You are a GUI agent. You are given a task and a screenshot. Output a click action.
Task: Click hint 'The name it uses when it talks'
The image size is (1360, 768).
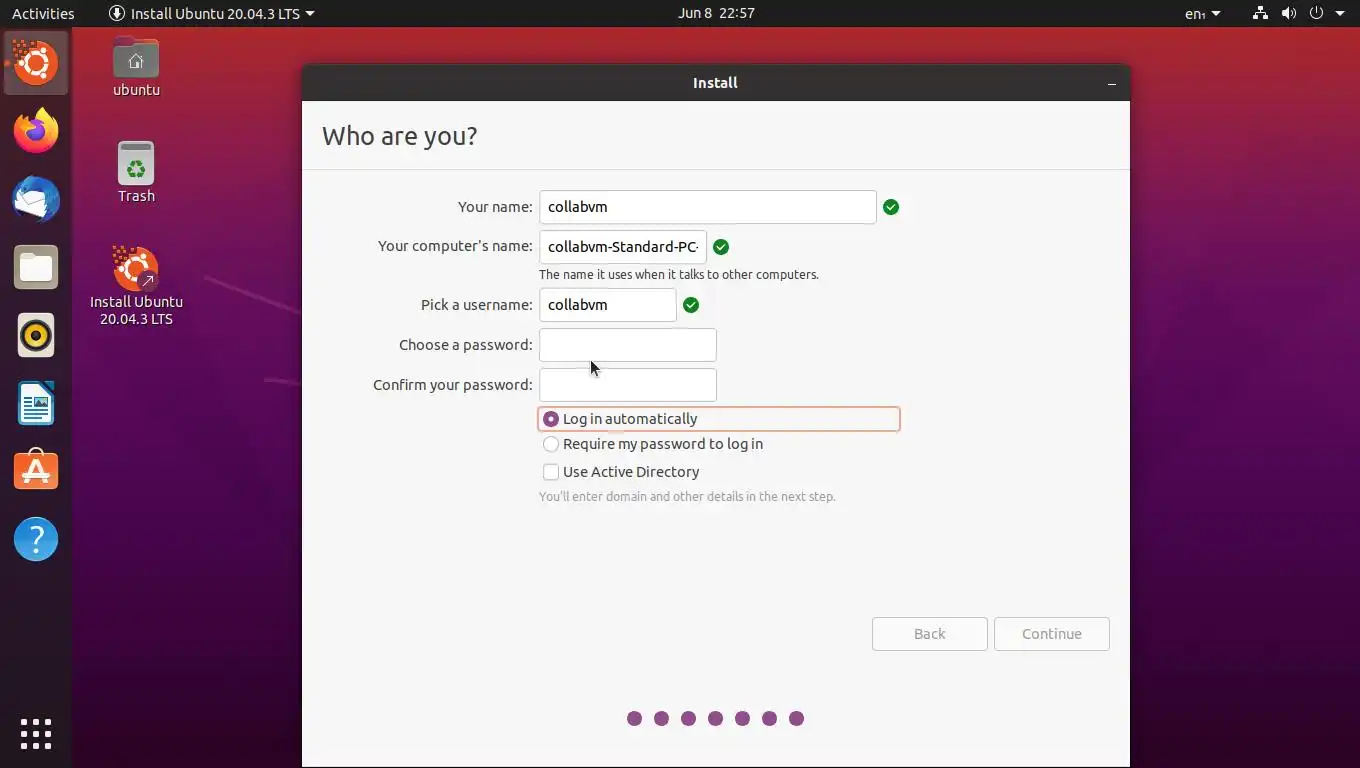[x=679, y=274]
